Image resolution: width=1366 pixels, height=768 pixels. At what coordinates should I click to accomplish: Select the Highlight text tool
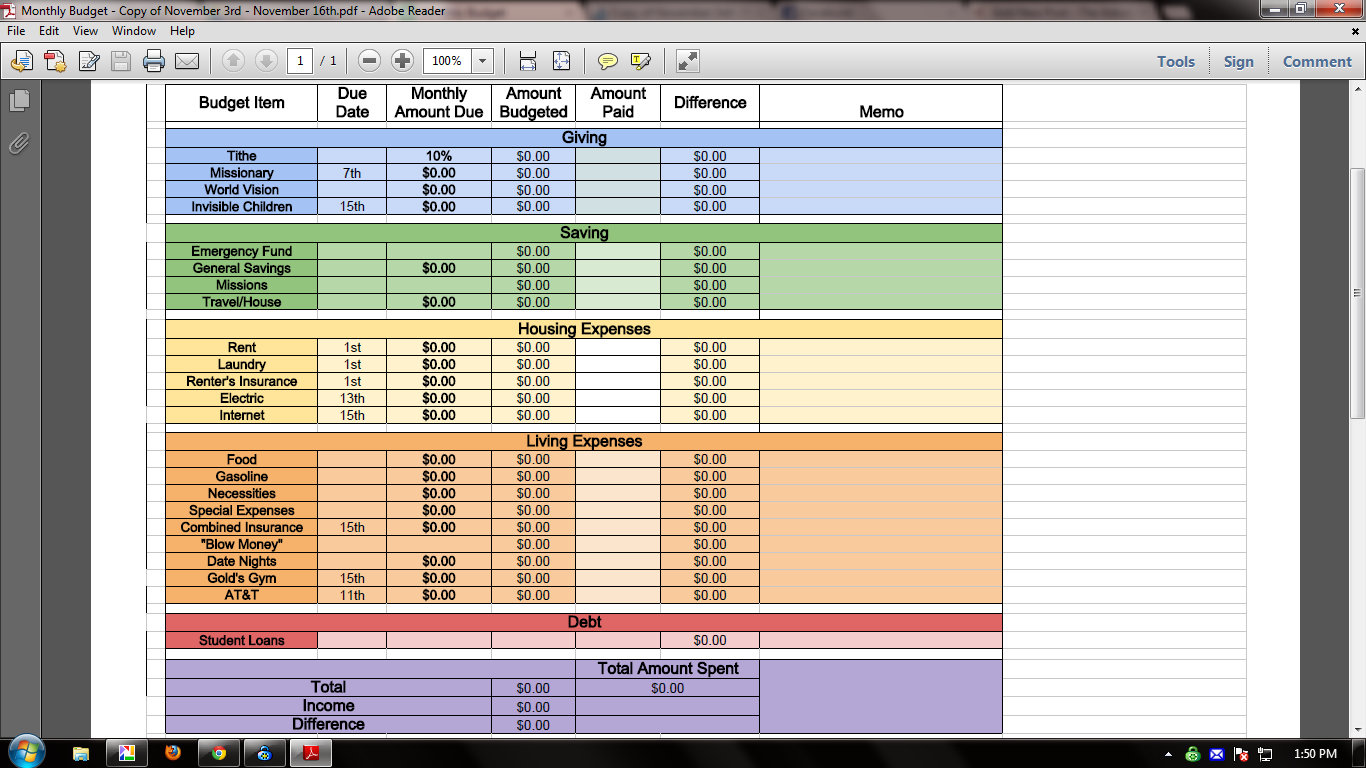pos(641,61)
